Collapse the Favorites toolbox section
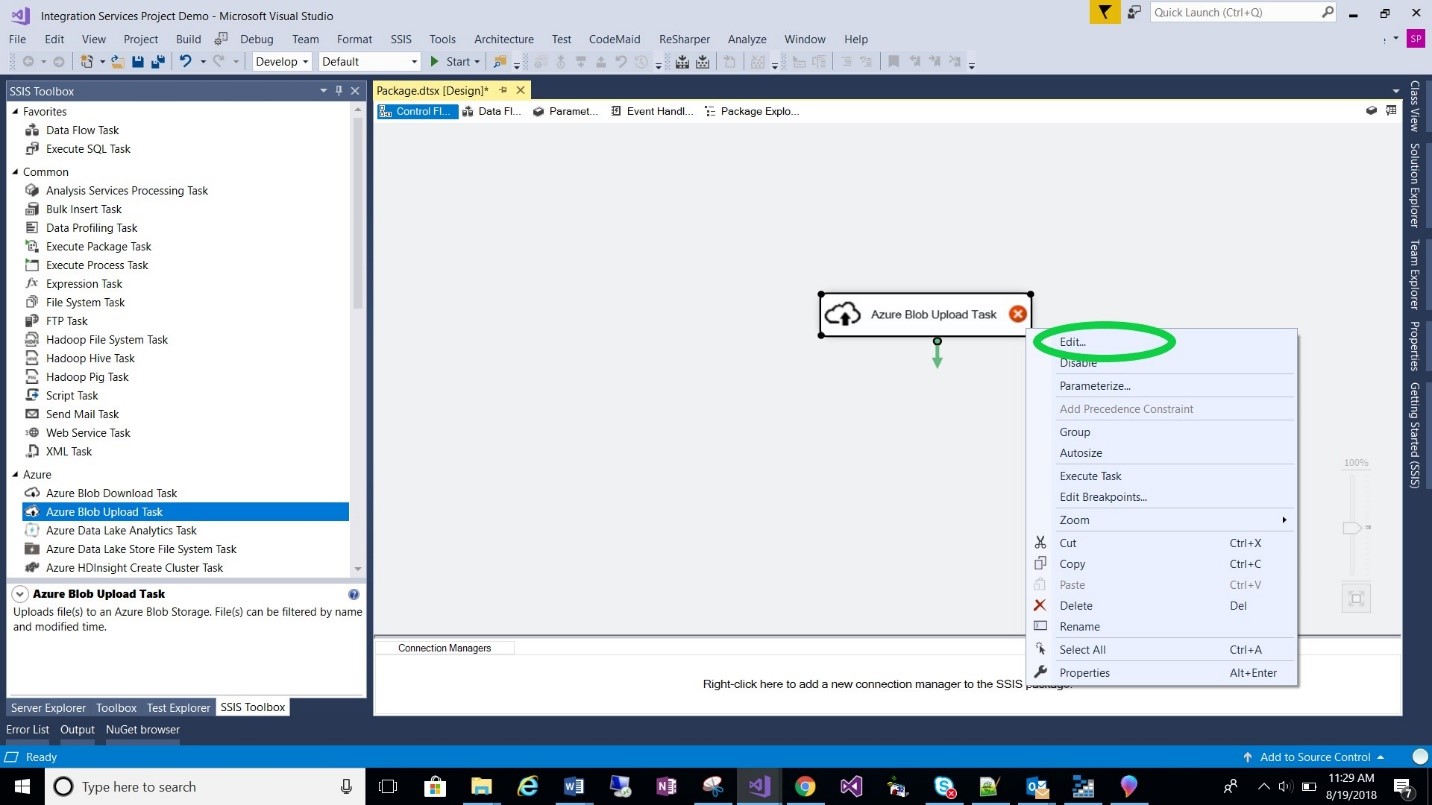The height and width of the screenshot is (805, 1432). [x=15, y=112]
